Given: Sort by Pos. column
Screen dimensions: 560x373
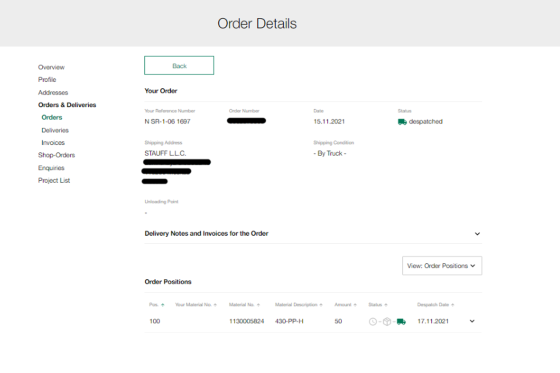Looking at the screenshot, I should point(156,305).
